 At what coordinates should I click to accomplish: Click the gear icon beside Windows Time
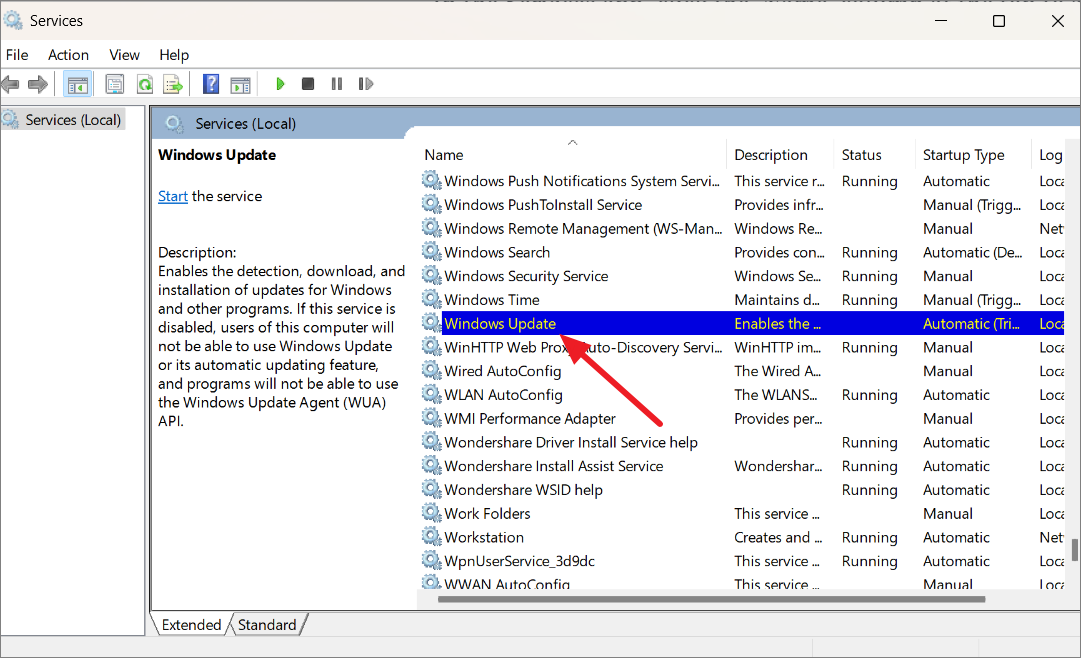pyautogui.click(x=432, y=299)
